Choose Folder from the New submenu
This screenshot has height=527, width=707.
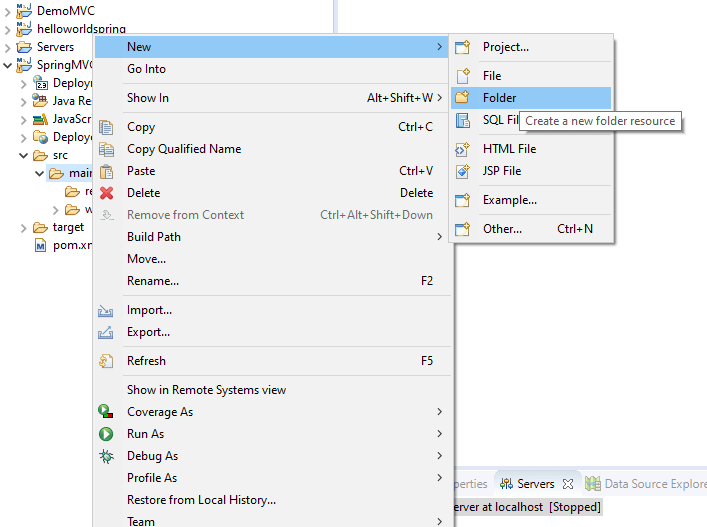pyautogui.click(x=500, y=98)
